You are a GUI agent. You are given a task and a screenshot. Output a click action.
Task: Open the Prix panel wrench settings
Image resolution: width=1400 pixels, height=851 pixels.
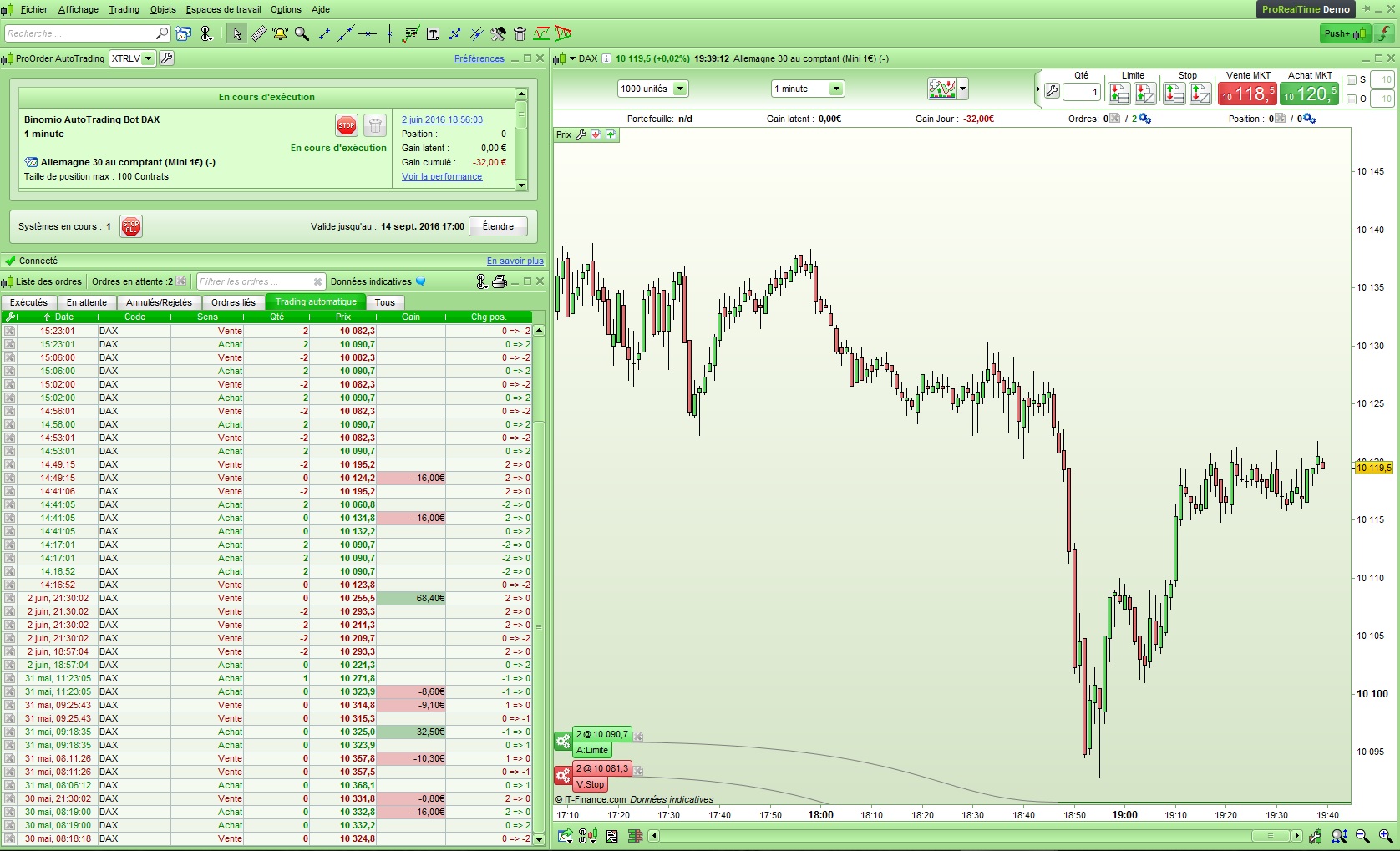coord(581,134)
